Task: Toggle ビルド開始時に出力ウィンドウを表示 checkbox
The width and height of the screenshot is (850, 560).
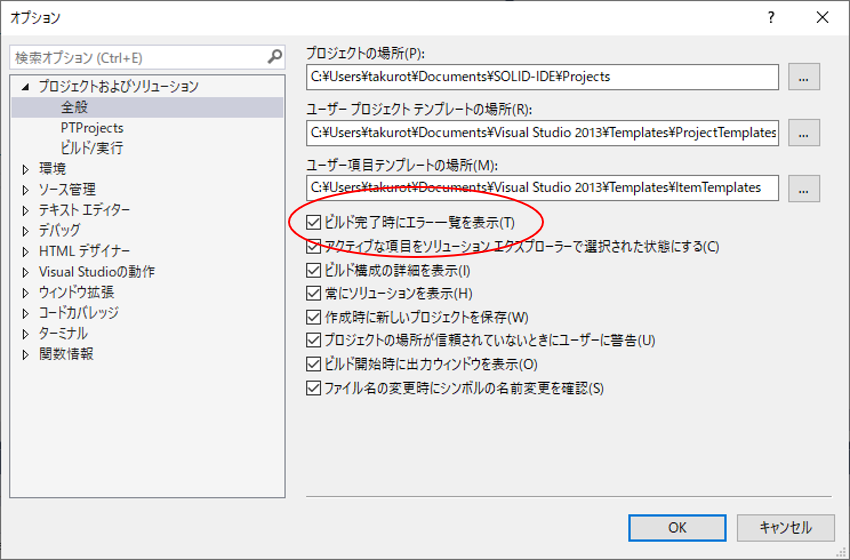Action: [315, 364]
